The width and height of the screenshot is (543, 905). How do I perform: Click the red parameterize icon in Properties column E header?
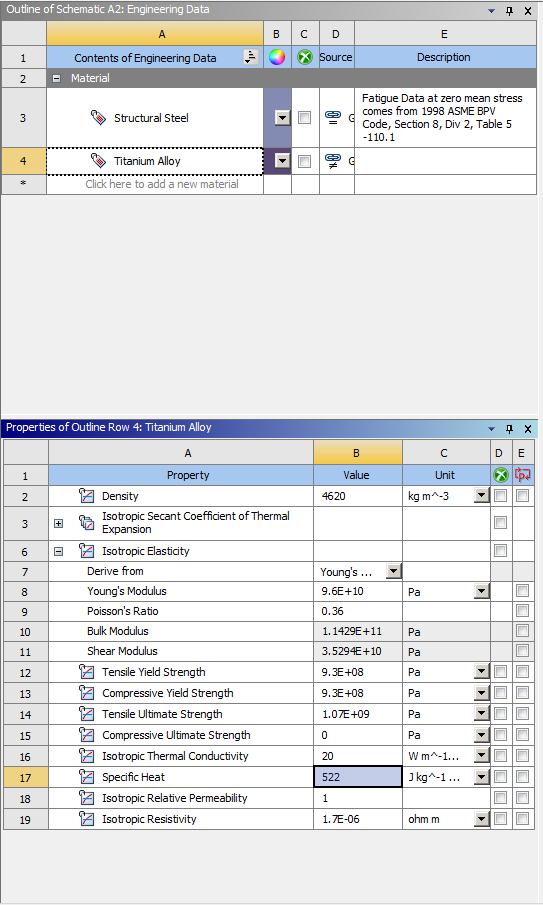(x=523, y=475)
